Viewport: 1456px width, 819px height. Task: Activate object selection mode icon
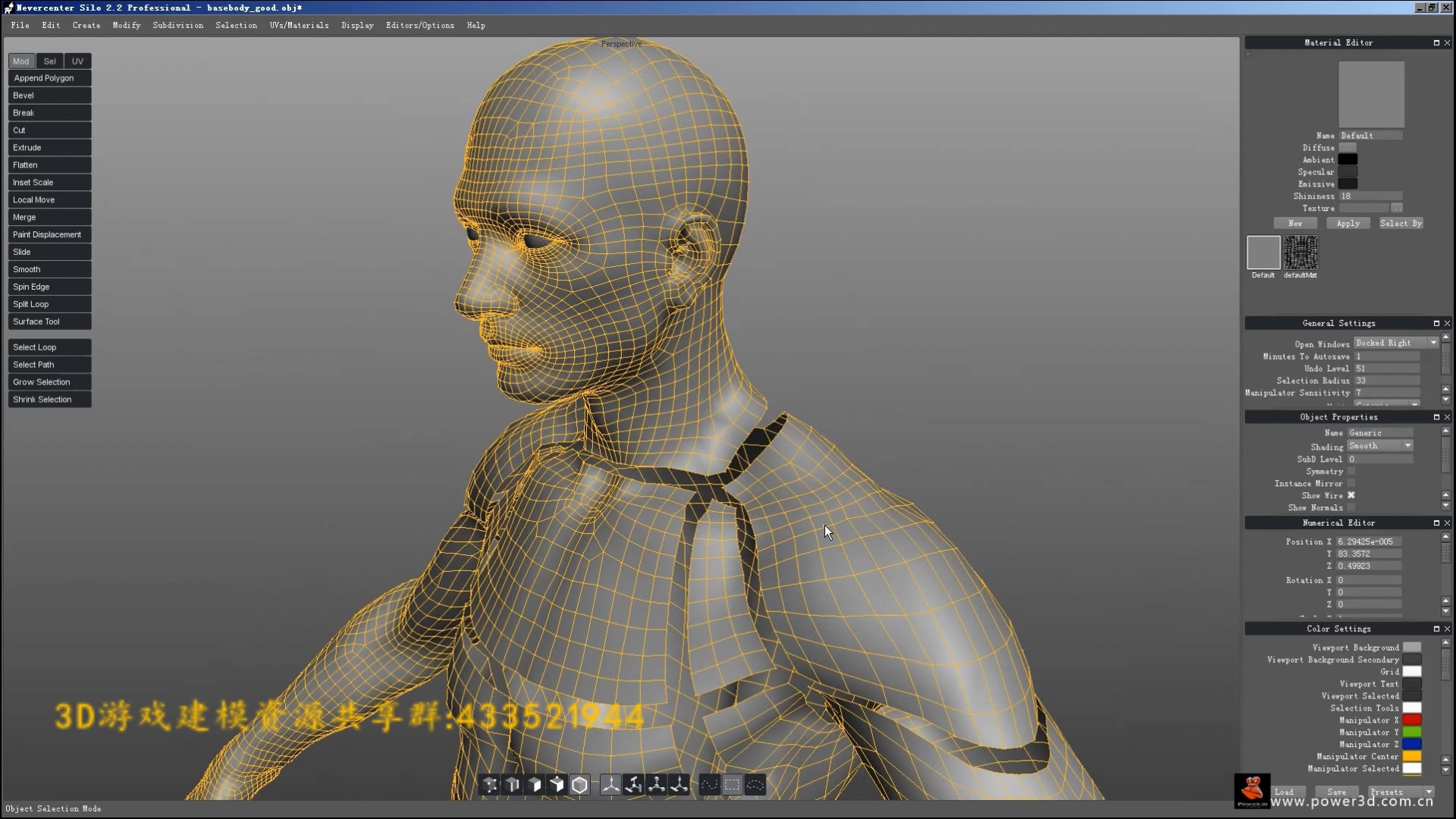[579, 785]
